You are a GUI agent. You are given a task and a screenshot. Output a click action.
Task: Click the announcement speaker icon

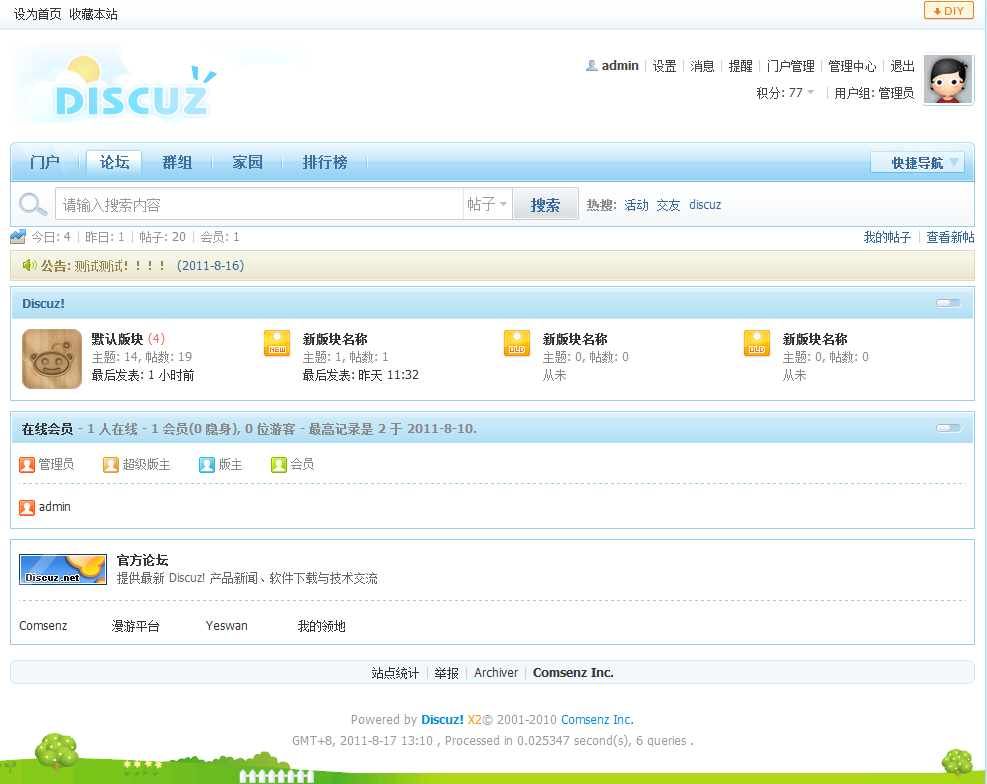pos(30,266)
